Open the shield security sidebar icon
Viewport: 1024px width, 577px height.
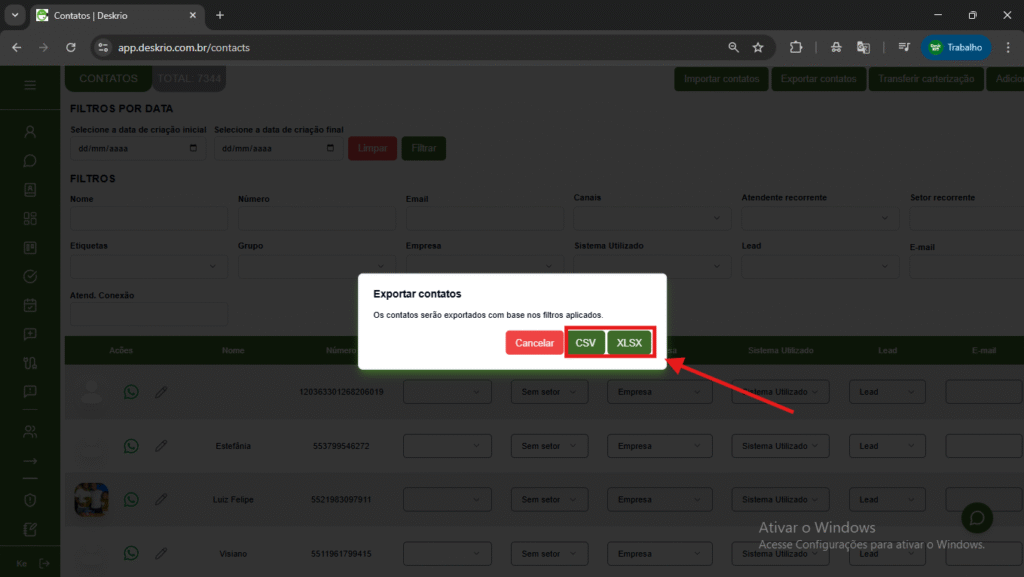[30, 500]
